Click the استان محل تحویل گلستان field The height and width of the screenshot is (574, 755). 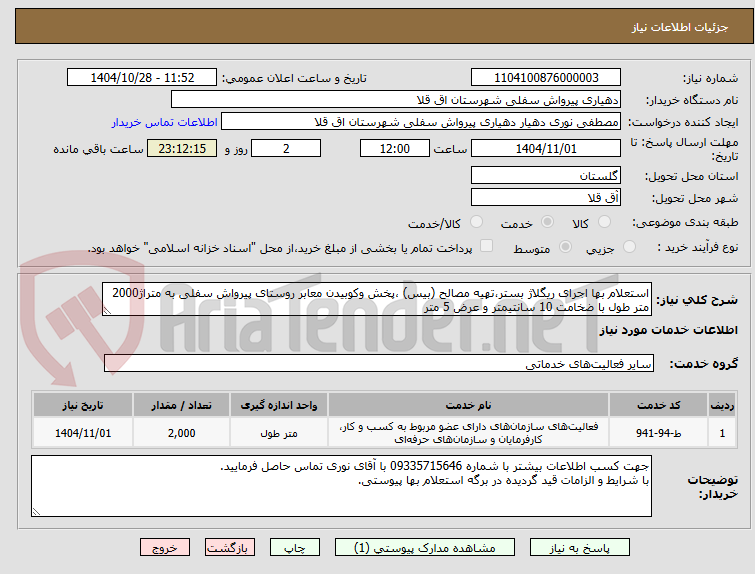pyautogui.click(x=546, y=175)
